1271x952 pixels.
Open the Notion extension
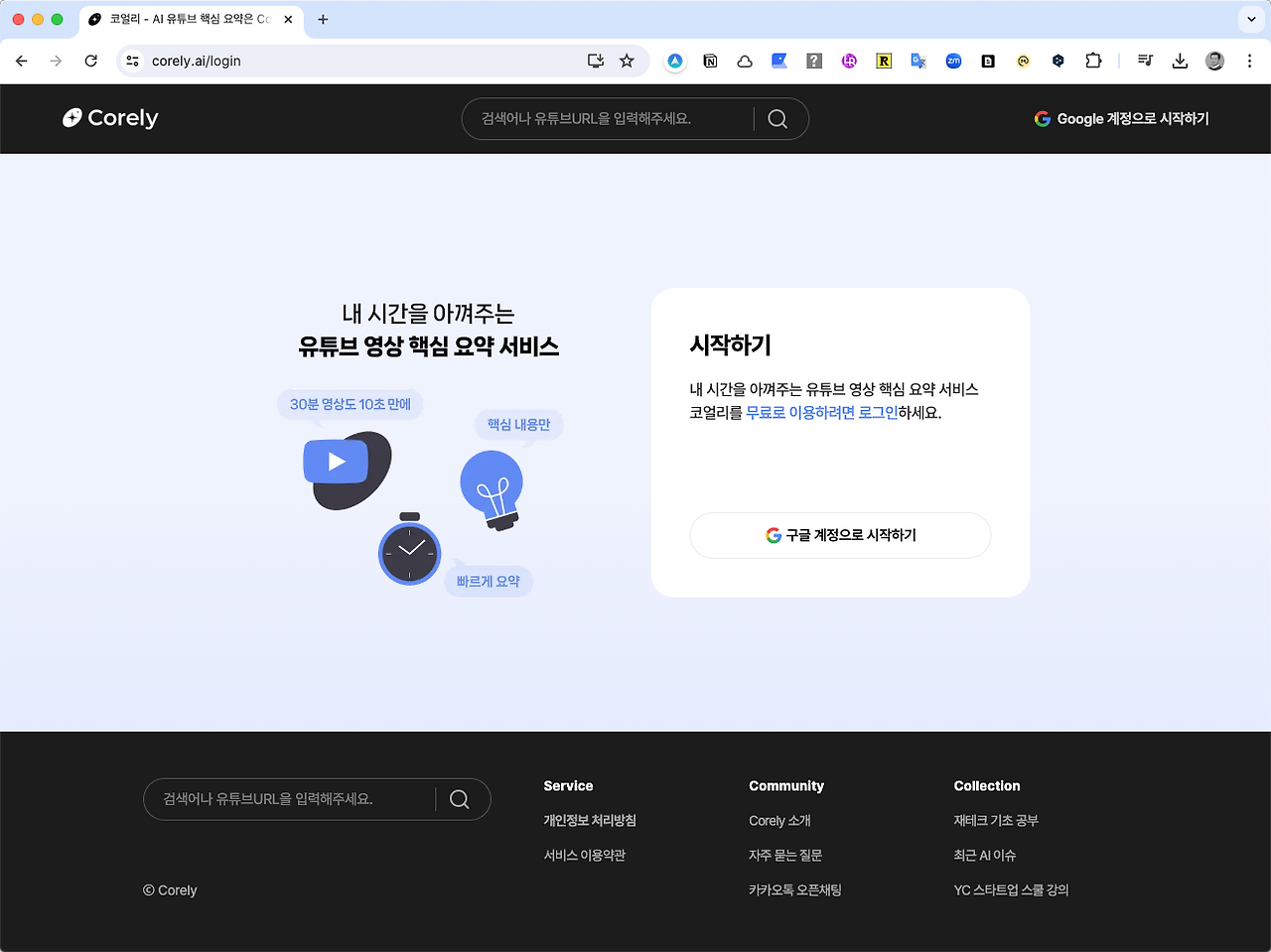click(710, 61)
